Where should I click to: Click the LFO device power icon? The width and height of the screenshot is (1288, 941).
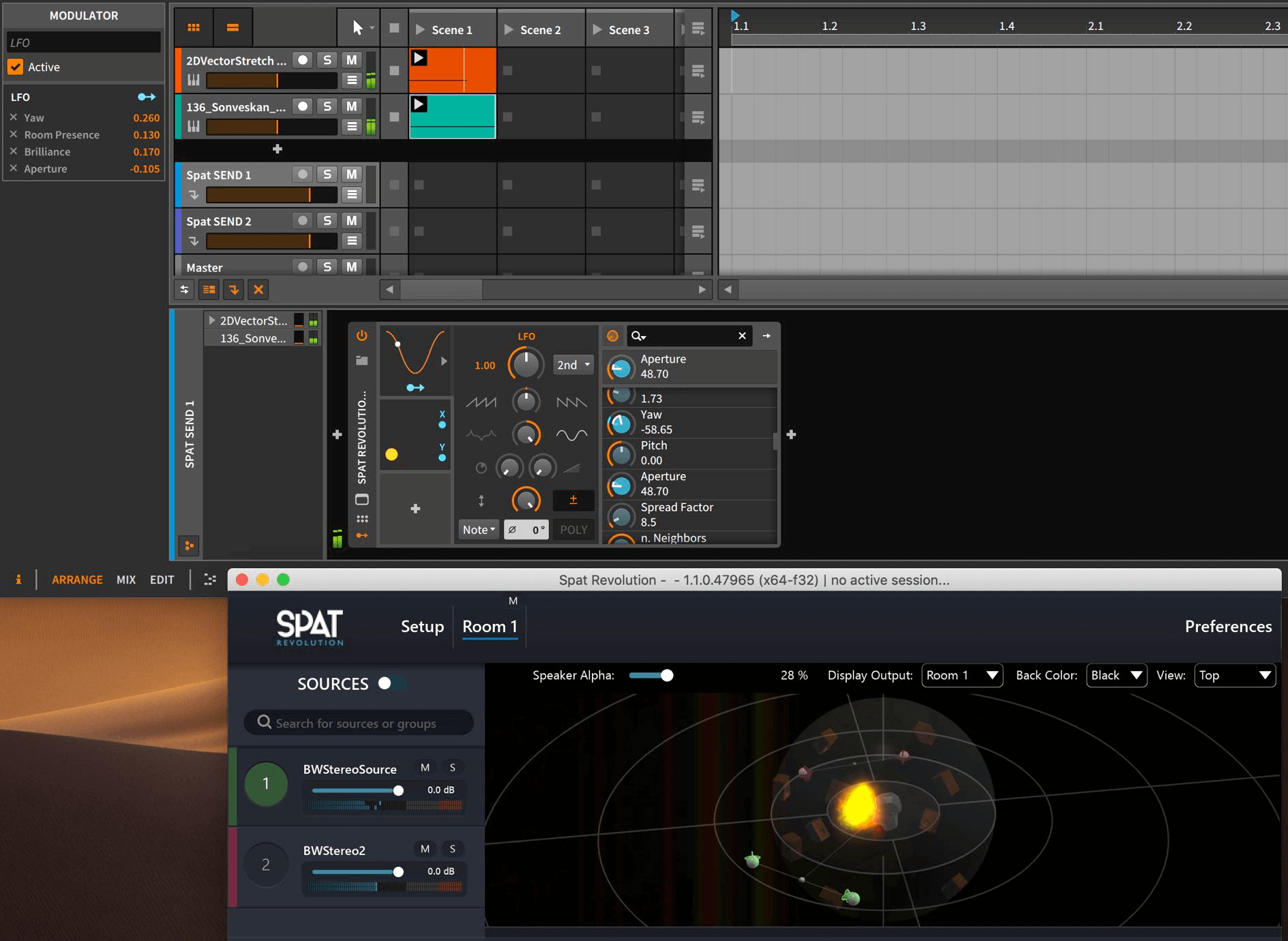point(361,335)
